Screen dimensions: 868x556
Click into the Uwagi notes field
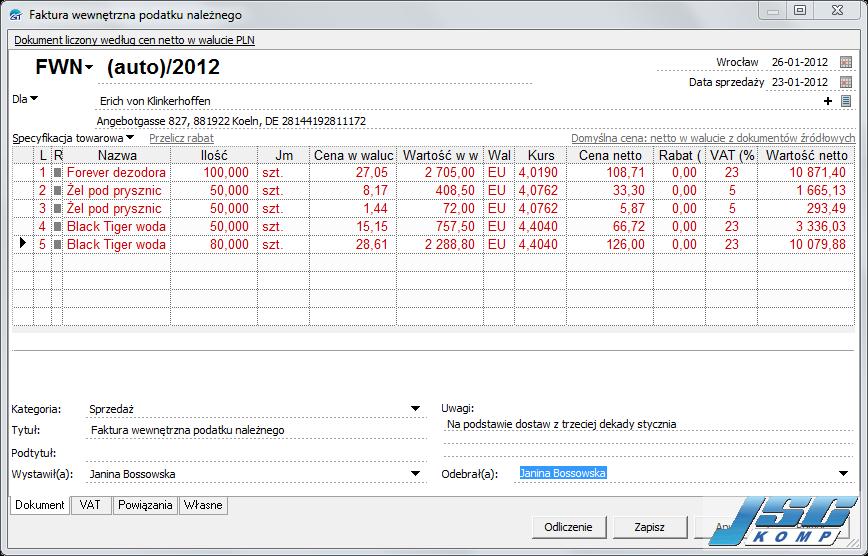pos(649,424)
